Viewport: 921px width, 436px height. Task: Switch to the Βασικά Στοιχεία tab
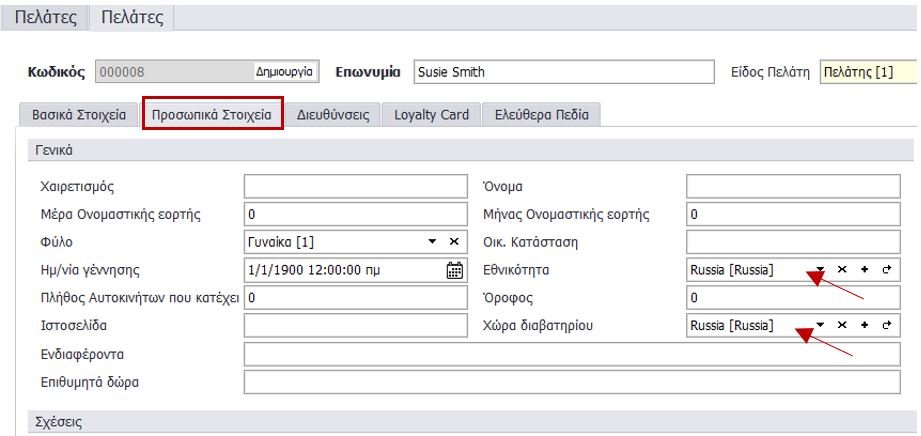pos(76,115)
